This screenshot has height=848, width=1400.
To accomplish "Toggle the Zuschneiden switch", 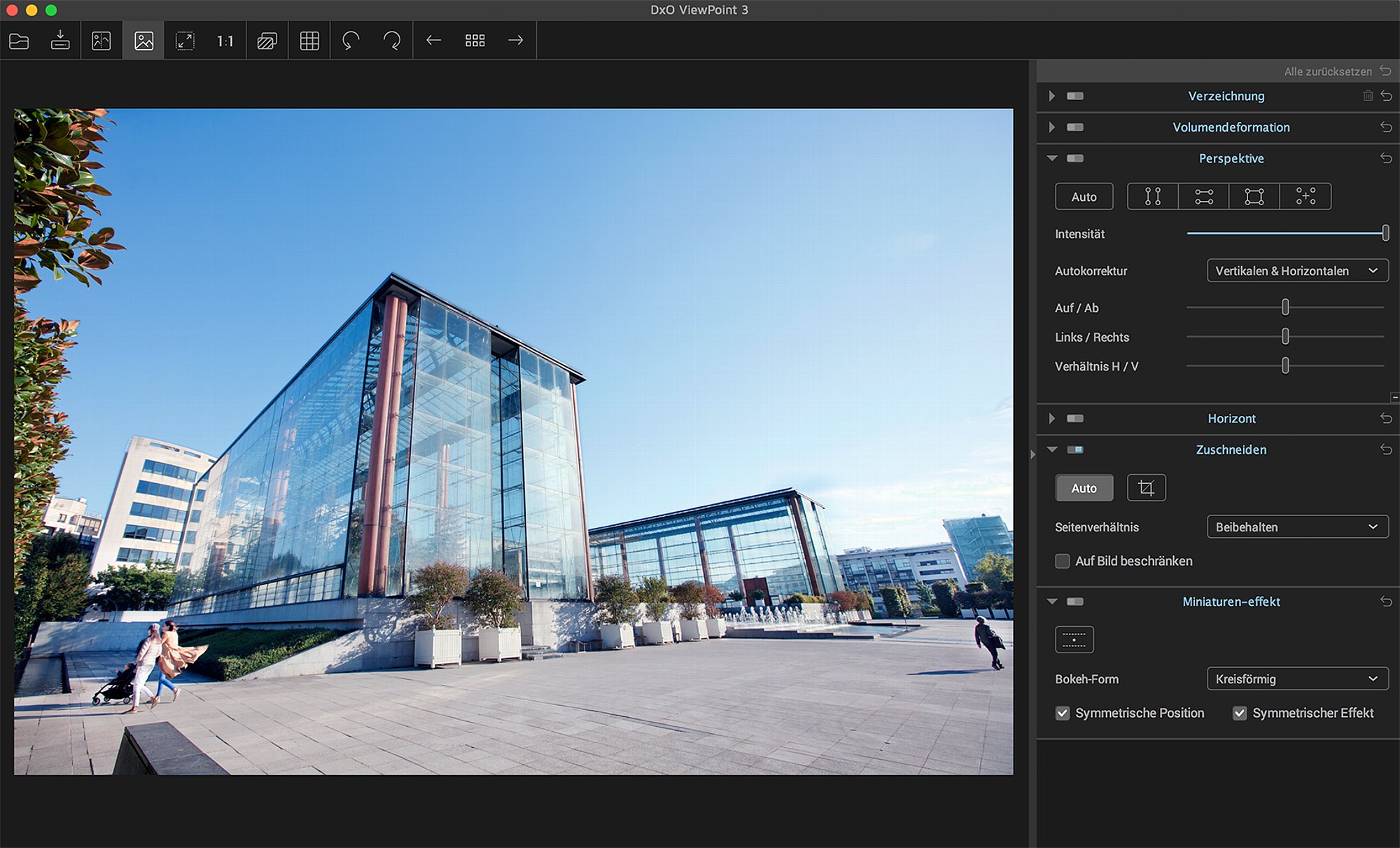I will [x=1075, y=450].
